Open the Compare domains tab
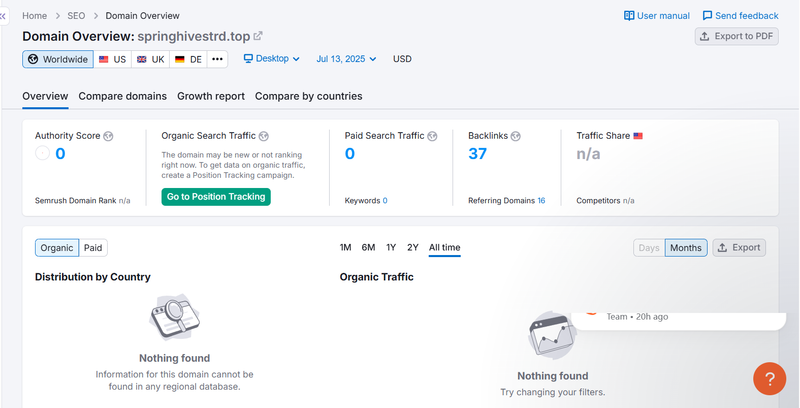800x408 pixels. (x=122, y=96)
